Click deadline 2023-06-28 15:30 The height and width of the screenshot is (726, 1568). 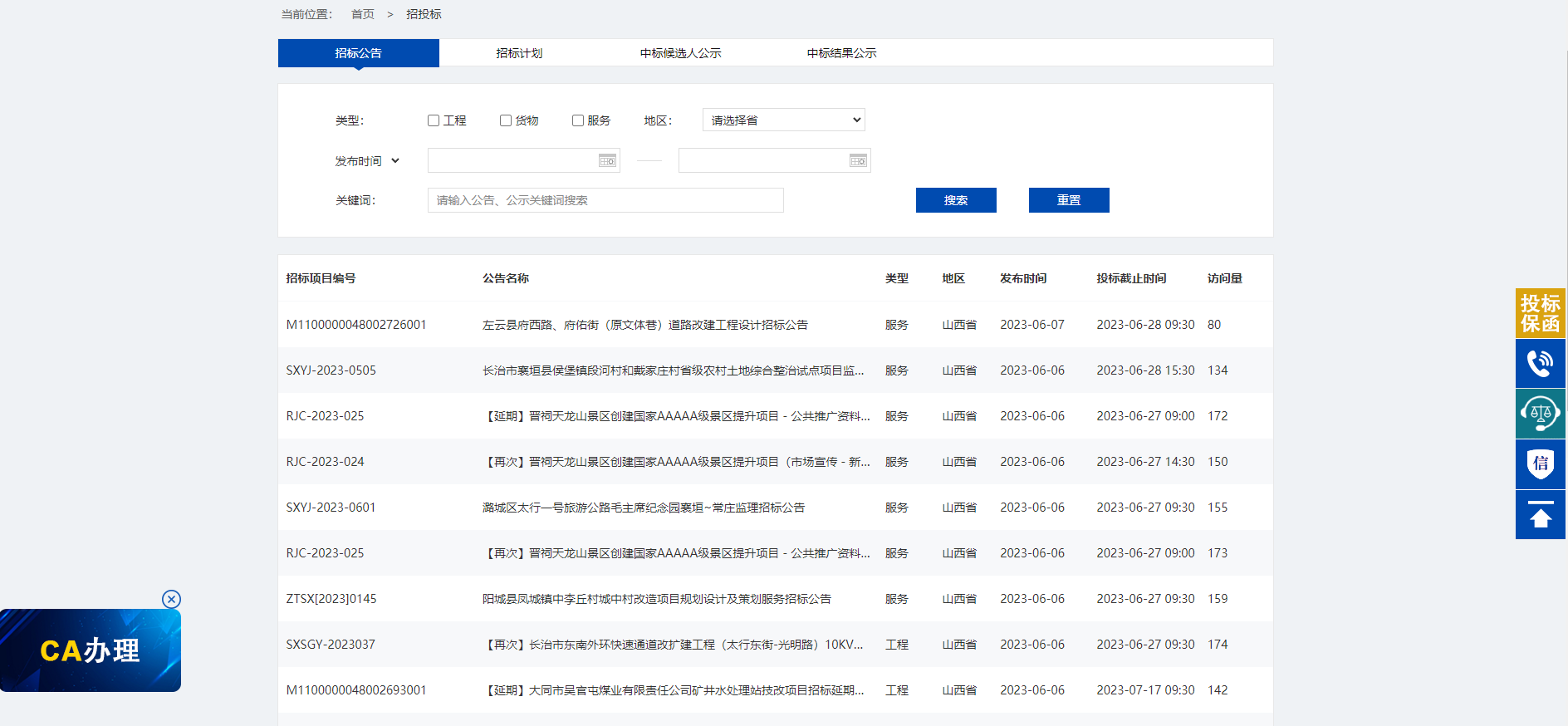point(1145,370)
